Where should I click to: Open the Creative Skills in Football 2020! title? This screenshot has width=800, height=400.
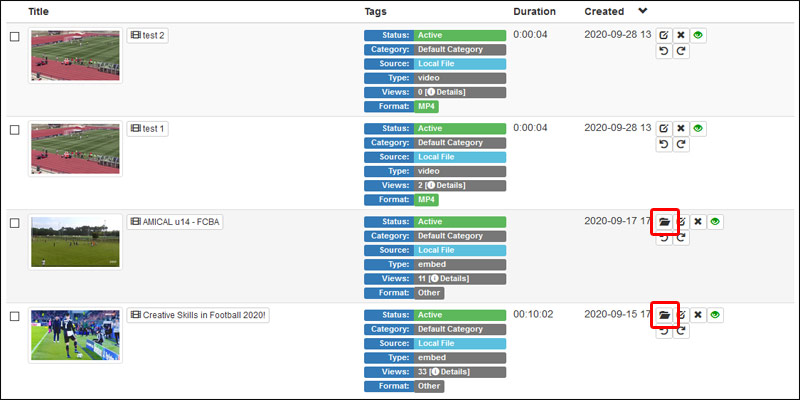point(198,315)
